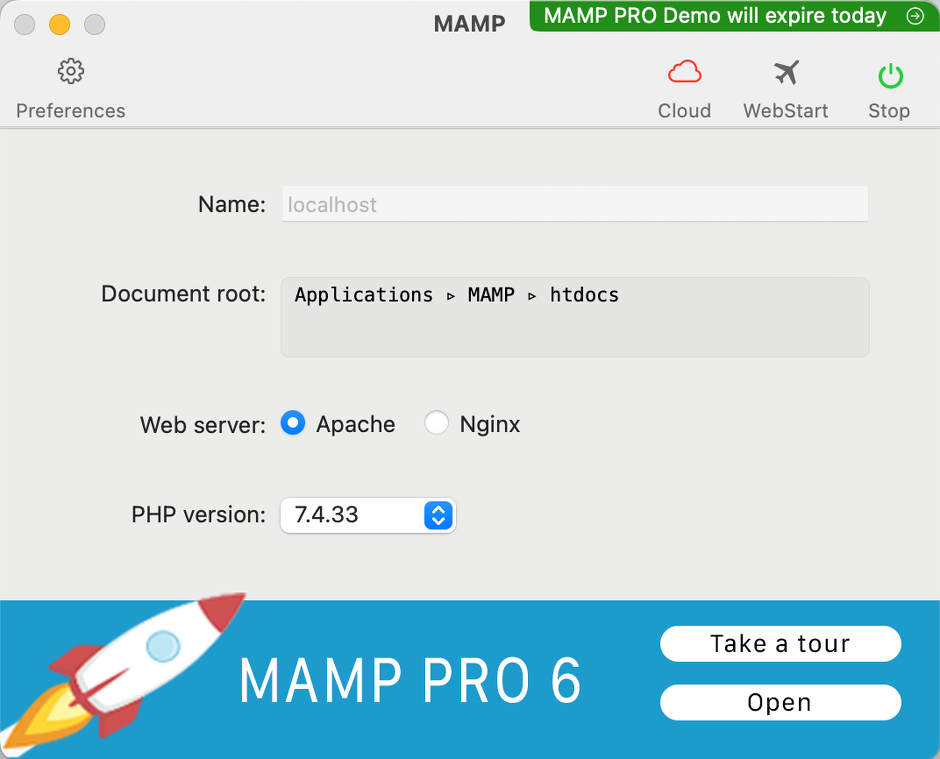
Task: Click the MAMP PRO Demo will expire text
Action: [714, 16]
